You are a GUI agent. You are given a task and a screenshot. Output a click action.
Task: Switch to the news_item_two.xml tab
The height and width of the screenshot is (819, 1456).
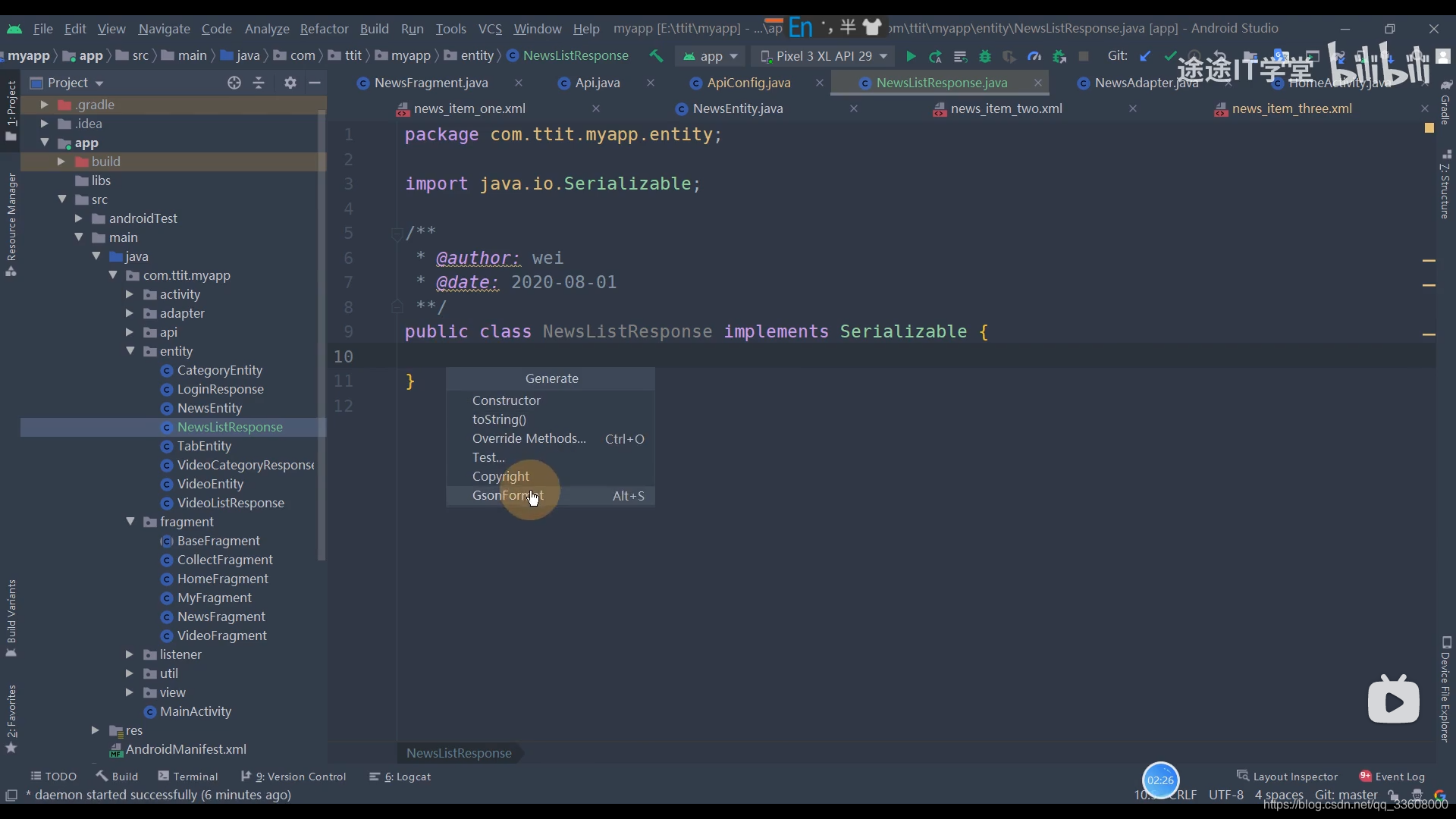pyautogui.click(x=1006, y=108)
